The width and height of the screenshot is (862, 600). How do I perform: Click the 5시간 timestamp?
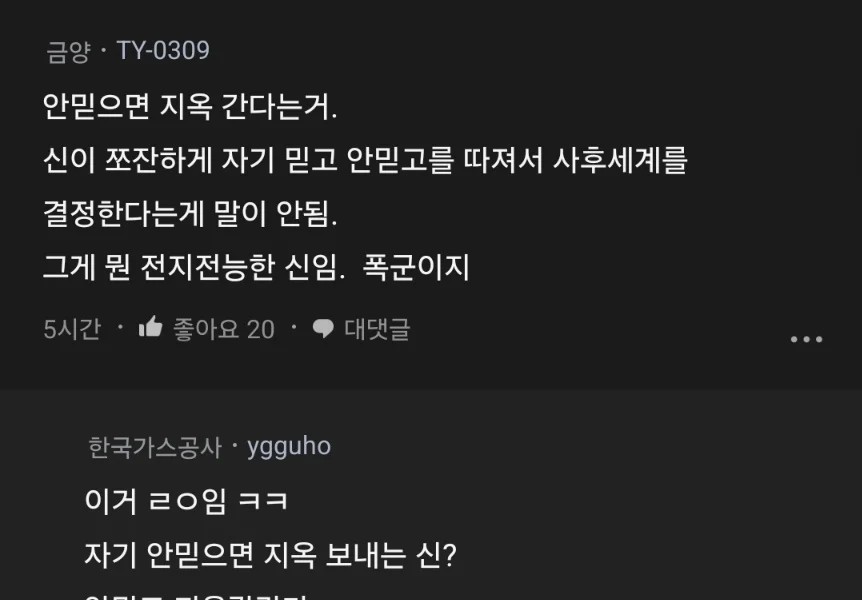(x=72, y=329)
